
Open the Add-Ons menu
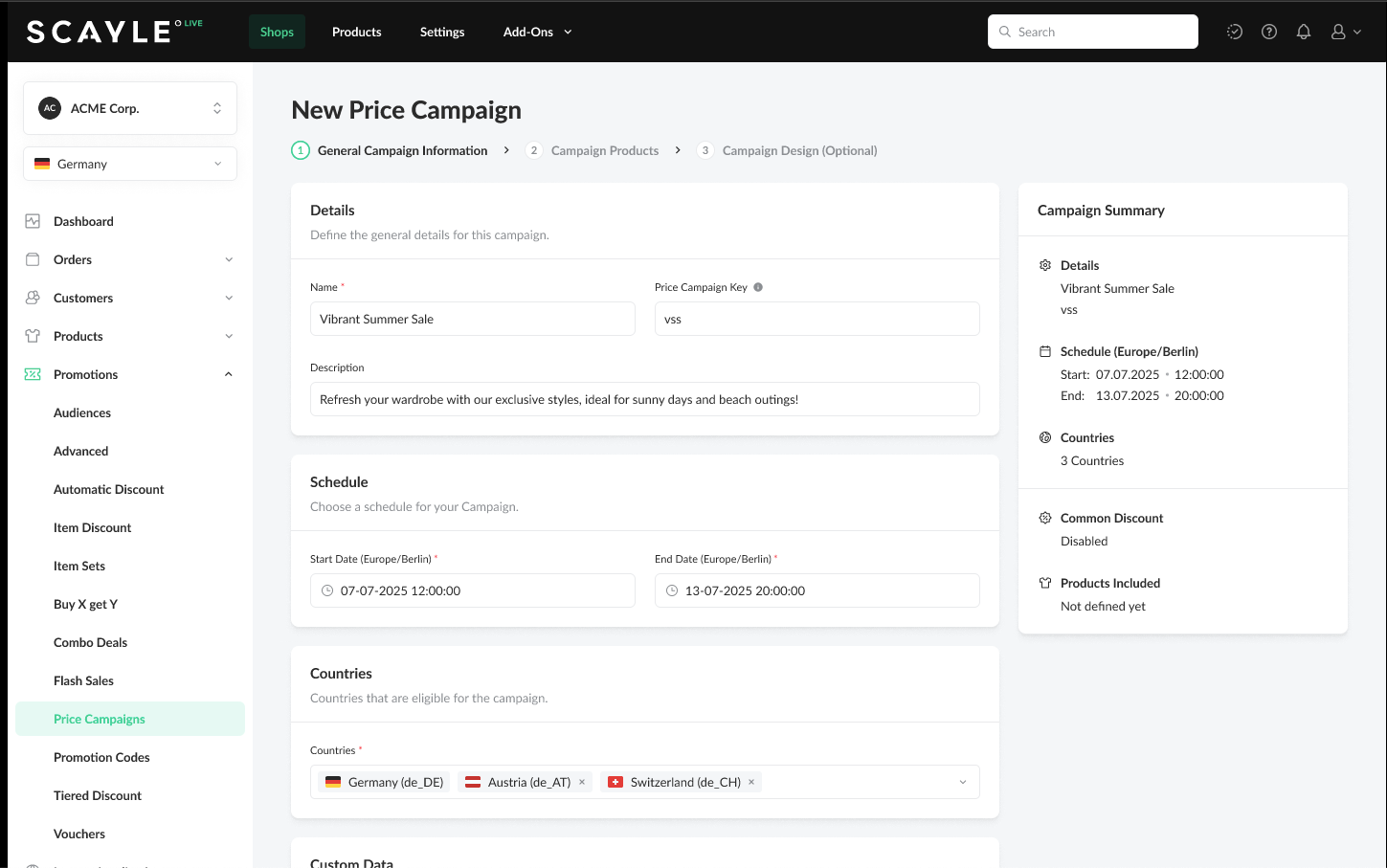[x=537, y=32]
